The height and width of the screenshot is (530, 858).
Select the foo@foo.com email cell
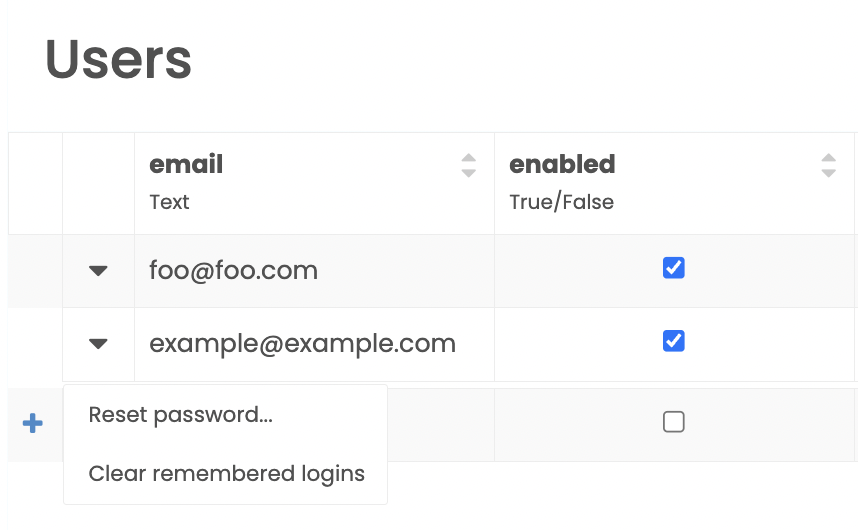pyautogui.click(x=234, y=270)
